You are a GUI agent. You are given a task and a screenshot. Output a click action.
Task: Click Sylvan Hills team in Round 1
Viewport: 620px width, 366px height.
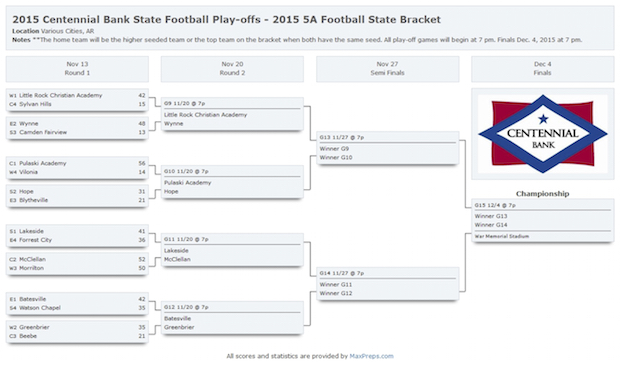(35, 104)
